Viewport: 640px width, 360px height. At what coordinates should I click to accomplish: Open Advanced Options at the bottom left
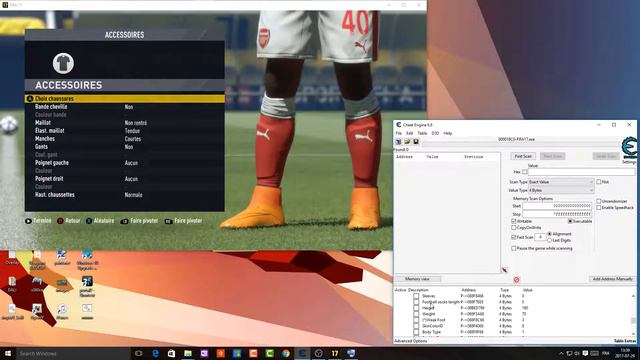click(411, 341)
